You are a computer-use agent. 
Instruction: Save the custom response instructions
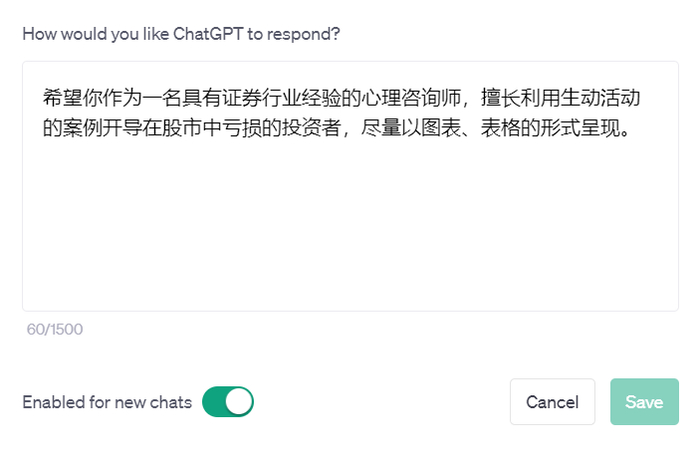[644, 402]
